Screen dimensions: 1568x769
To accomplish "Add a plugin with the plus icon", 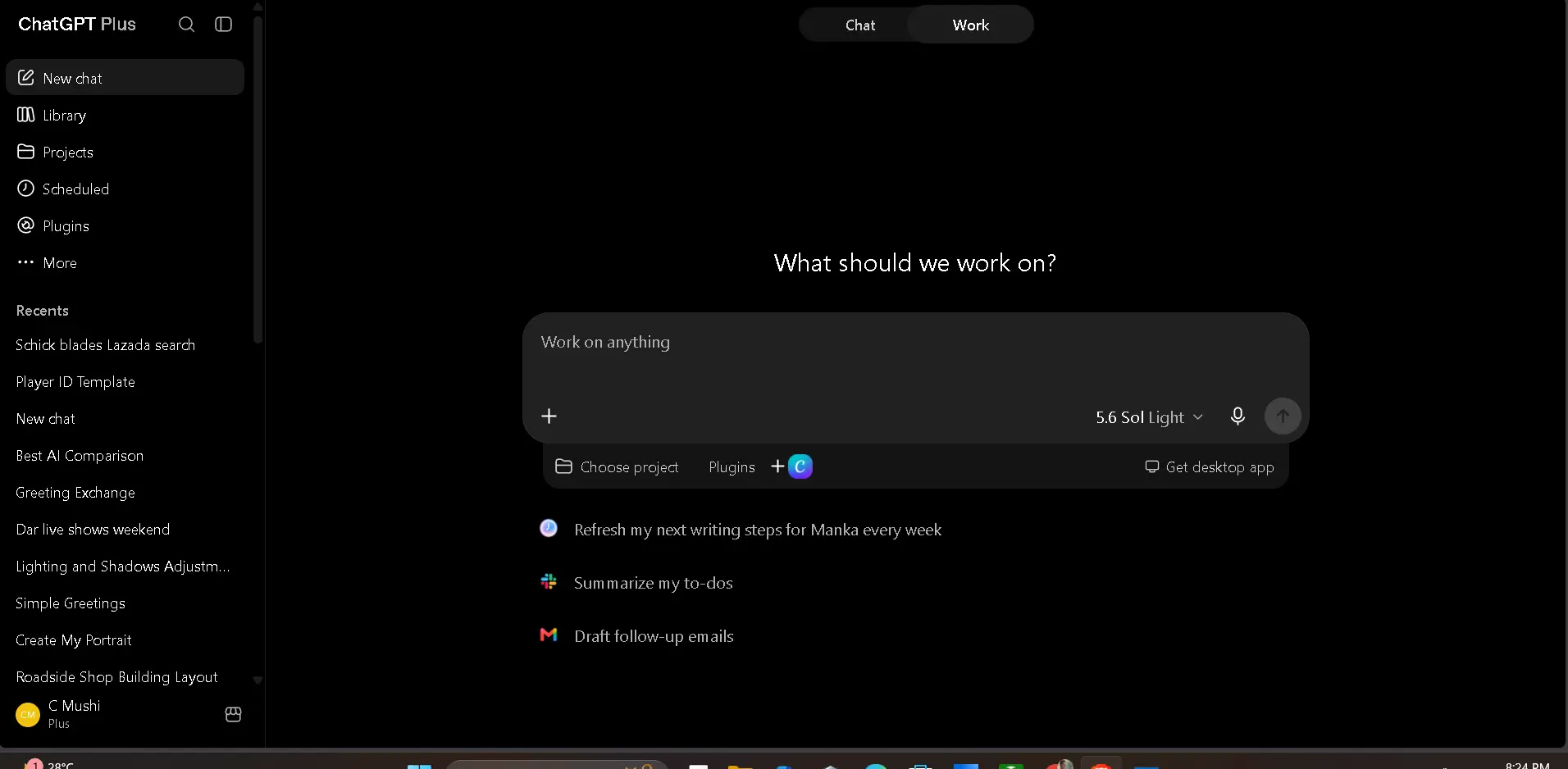I will [777, 466].
